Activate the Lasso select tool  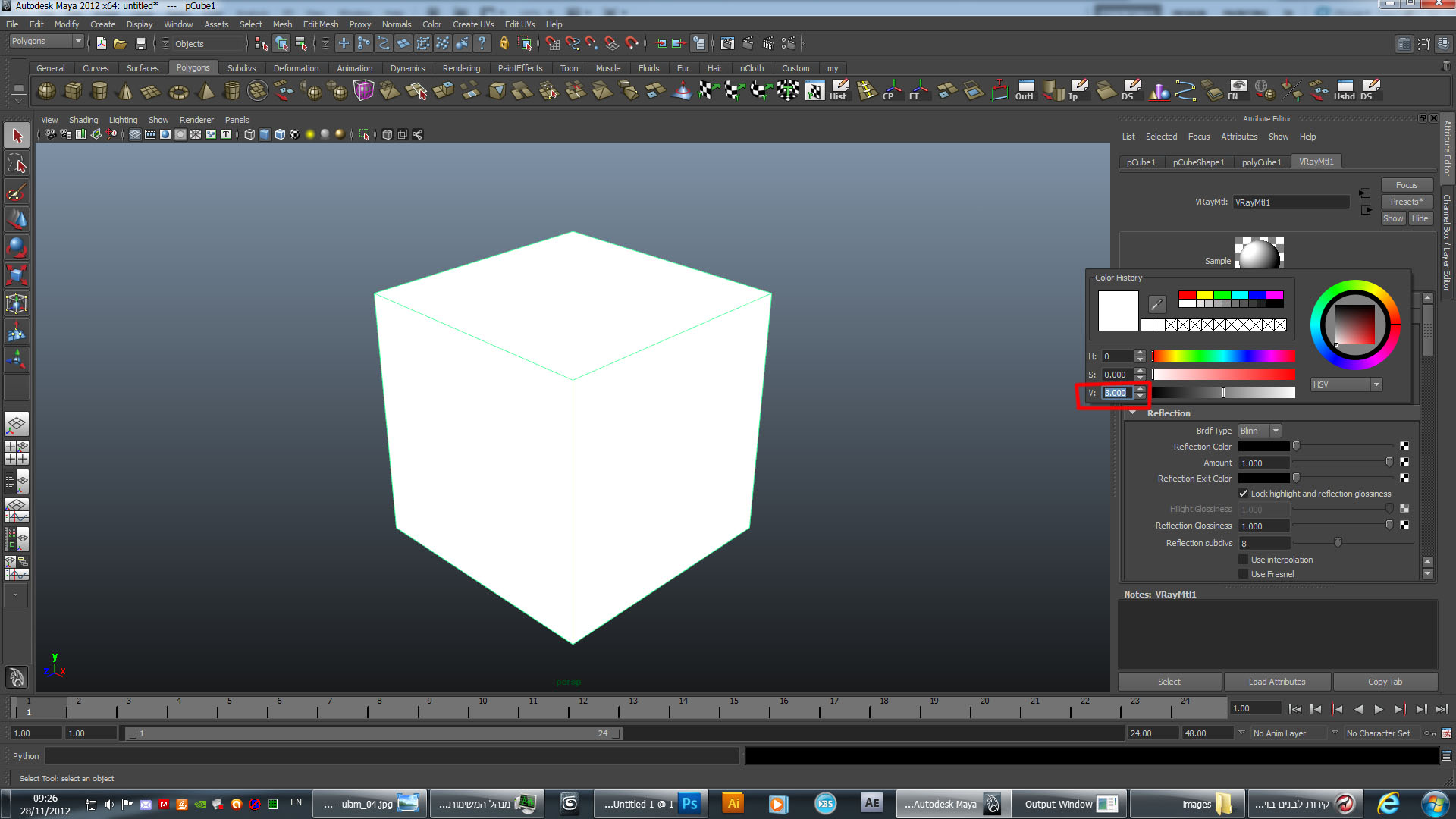pyautogui.click(x=17, y=164)
